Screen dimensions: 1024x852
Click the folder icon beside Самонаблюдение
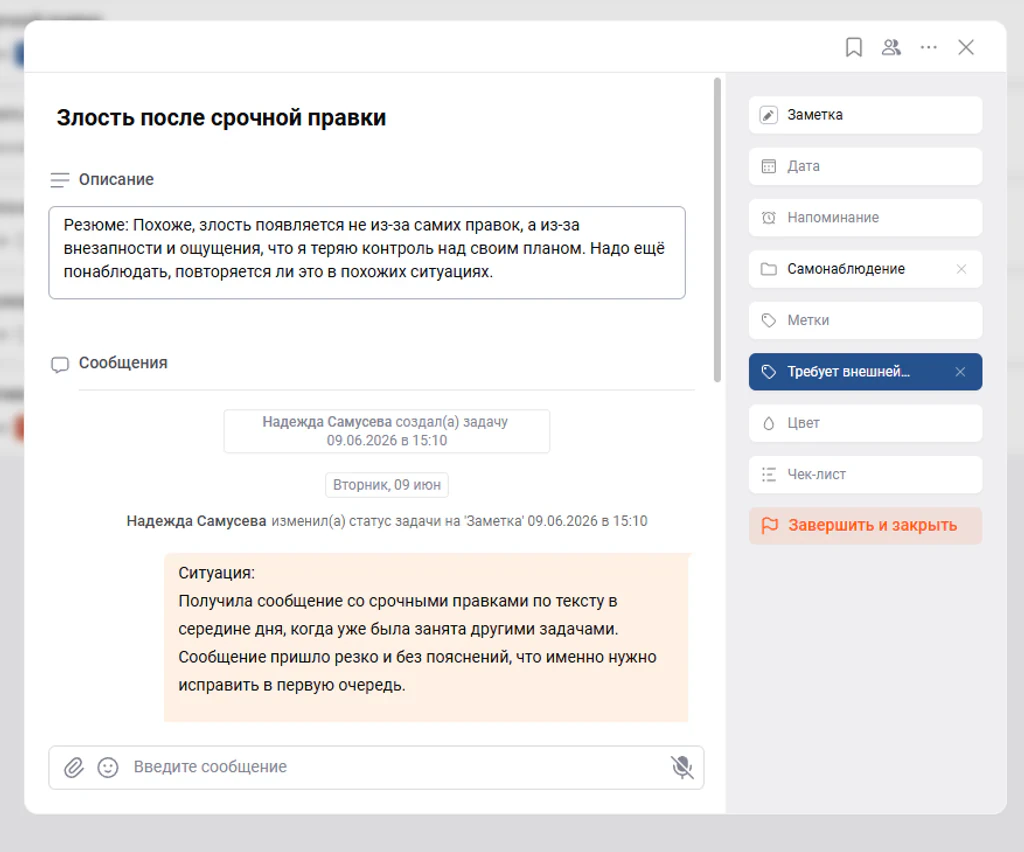tap(769, 269)
